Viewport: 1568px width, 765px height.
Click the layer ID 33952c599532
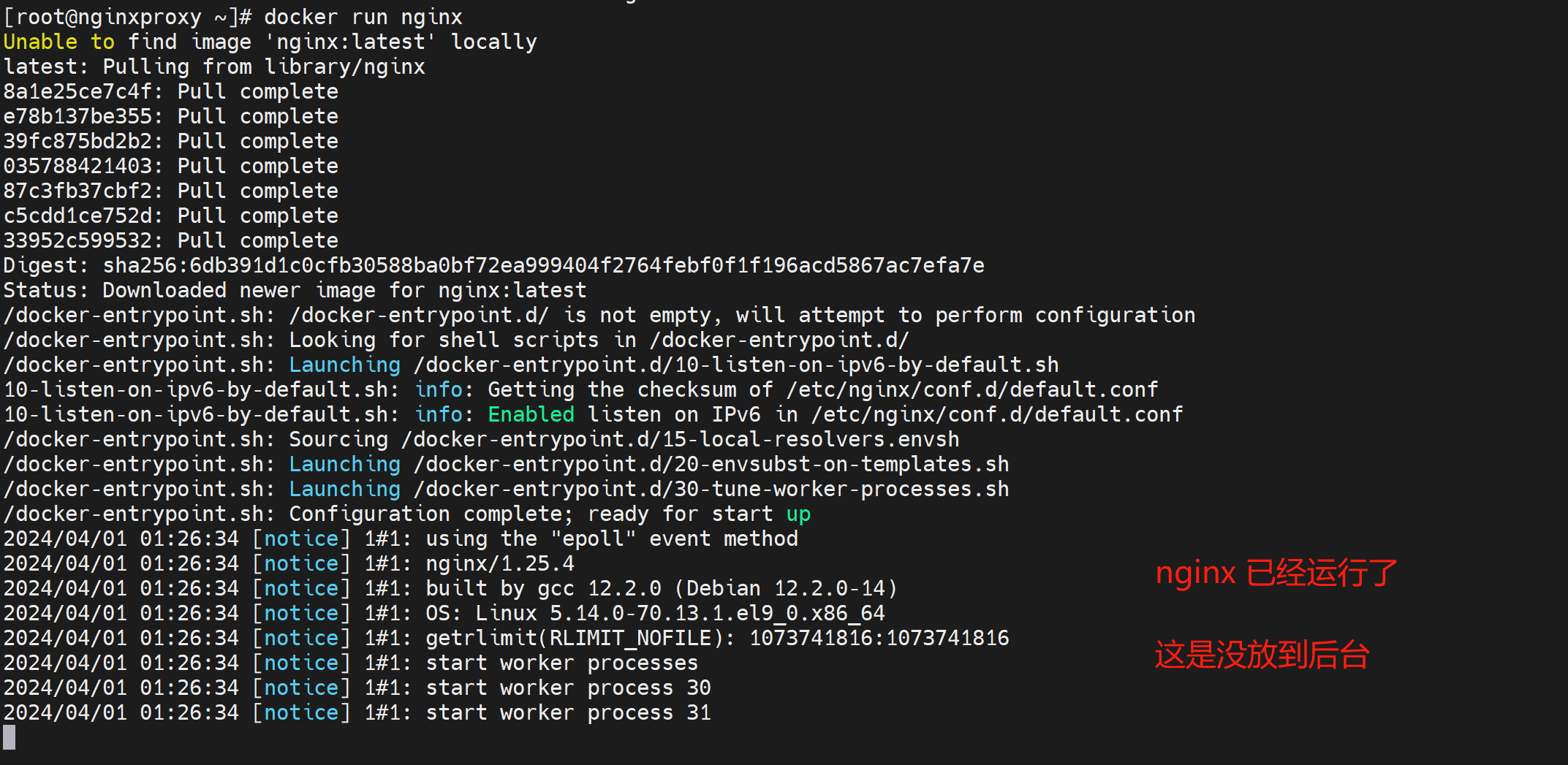pyautogui.click(x=78, y=240)
